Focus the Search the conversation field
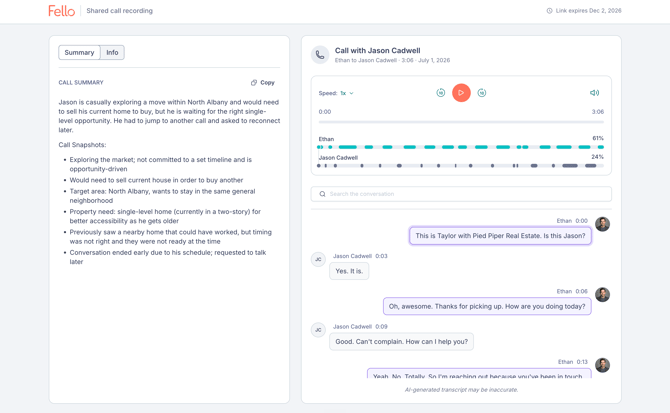Screen dimensions: 670x413 [461, 194]
